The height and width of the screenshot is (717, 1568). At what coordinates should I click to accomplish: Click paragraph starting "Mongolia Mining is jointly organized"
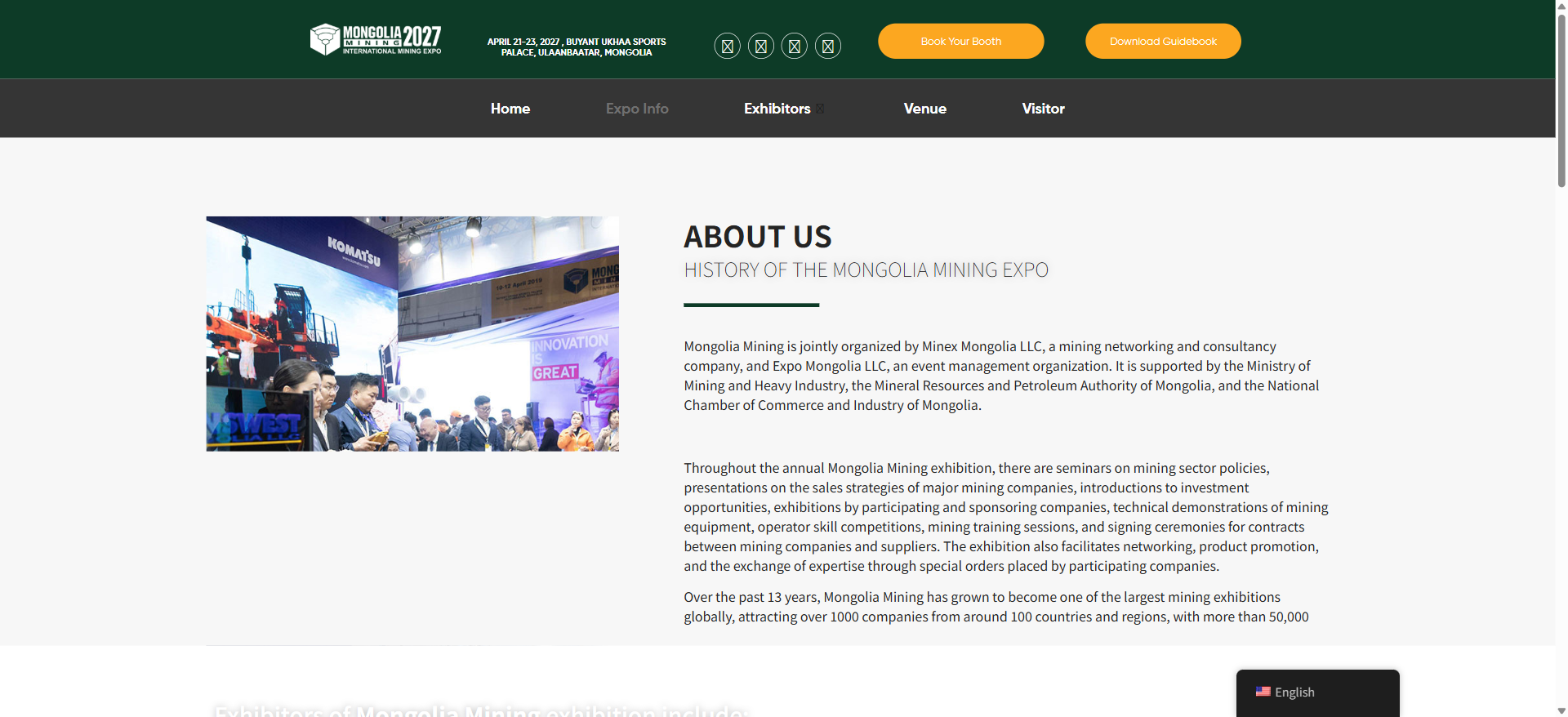1001,376
